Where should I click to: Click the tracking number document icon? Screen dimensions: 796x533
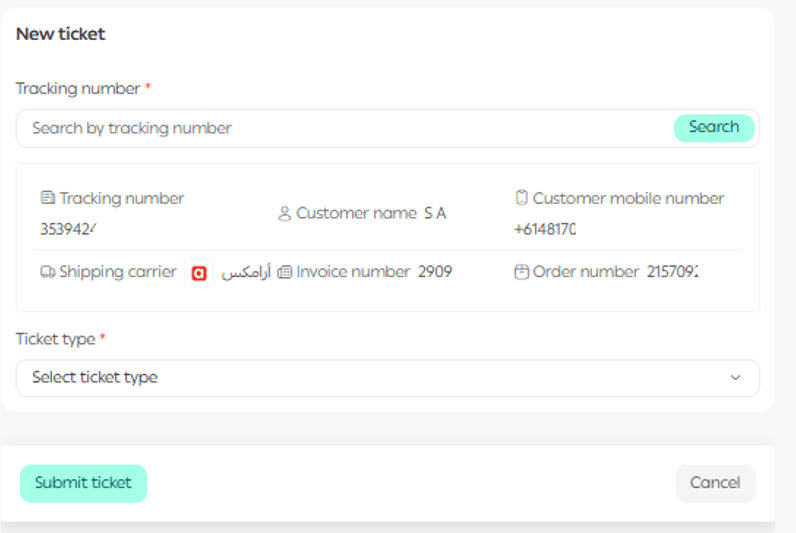click(47, 198)
